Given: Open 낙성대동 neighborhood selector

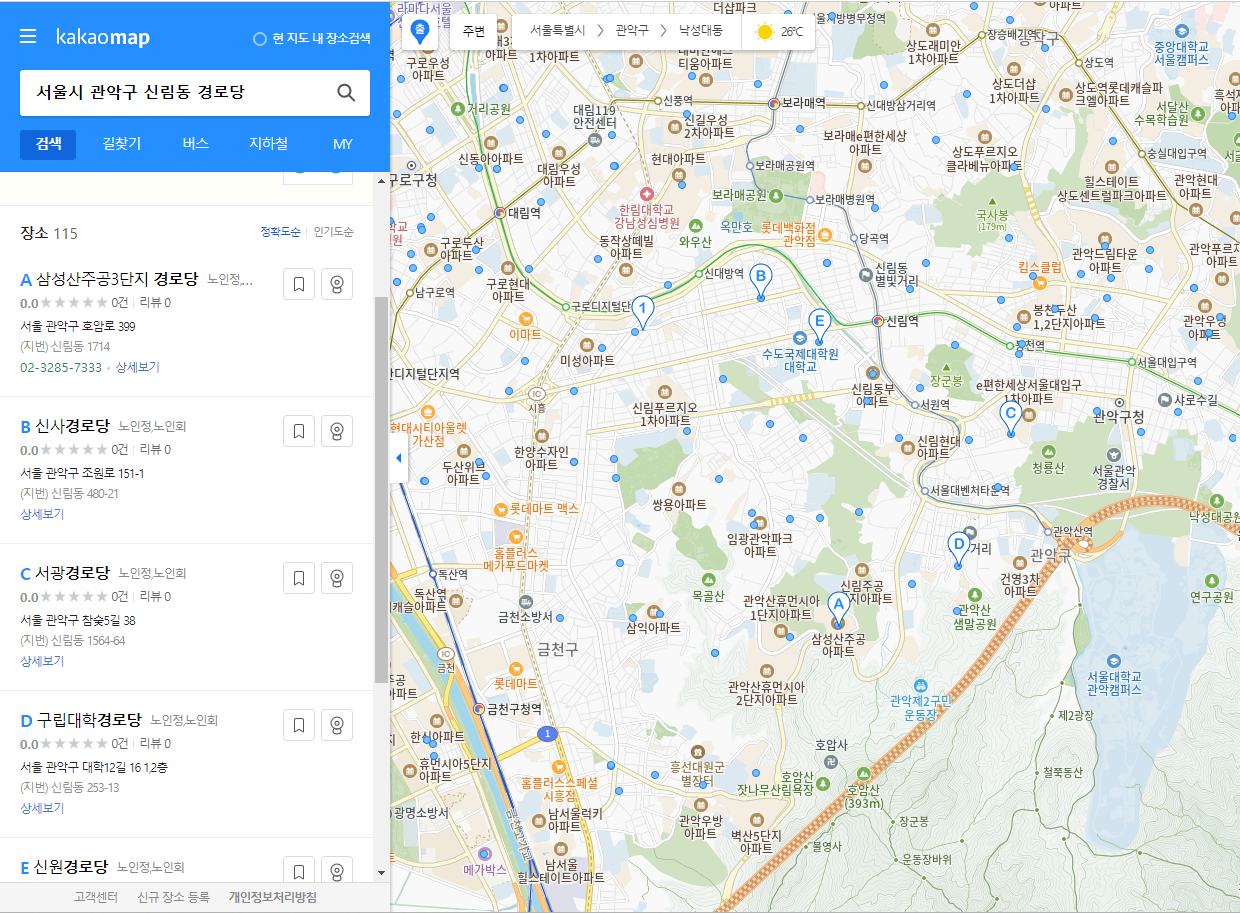Looking at the screenshot, I should (x=700, y=31).
